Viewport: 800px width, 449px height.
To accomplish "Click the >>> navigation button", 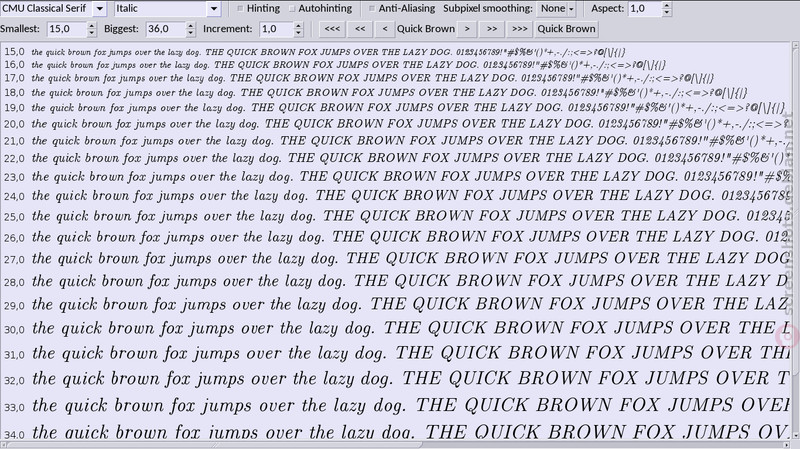I will [519, 29].
